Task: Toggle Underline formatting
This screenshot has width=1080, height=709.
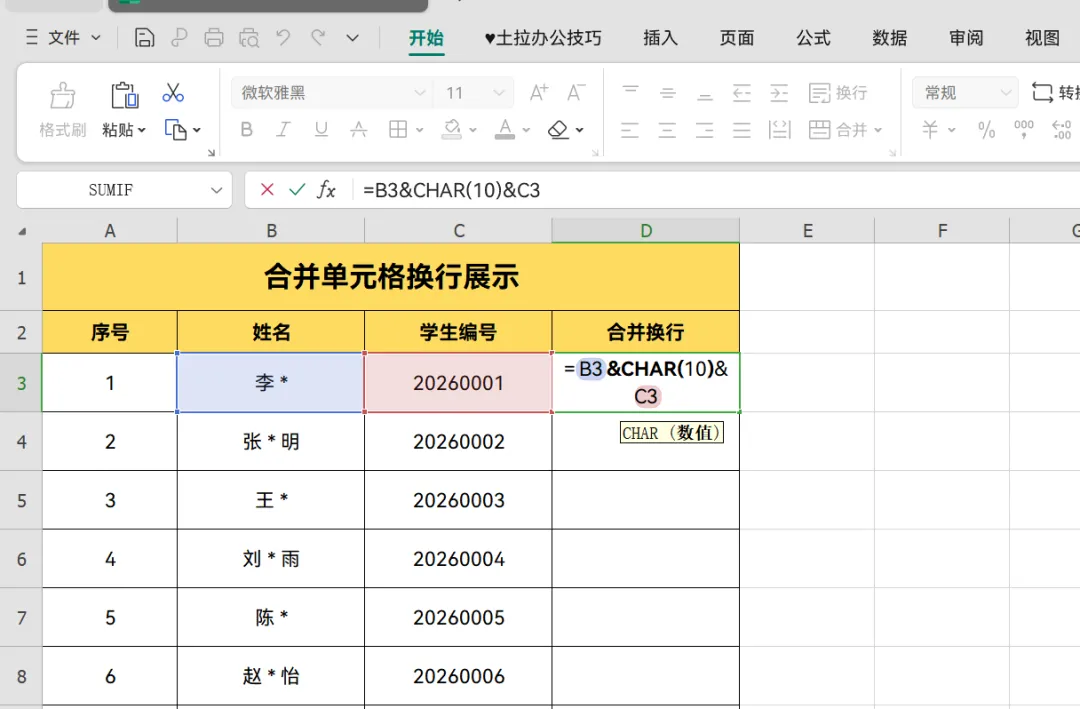Action: coord(321,130)
